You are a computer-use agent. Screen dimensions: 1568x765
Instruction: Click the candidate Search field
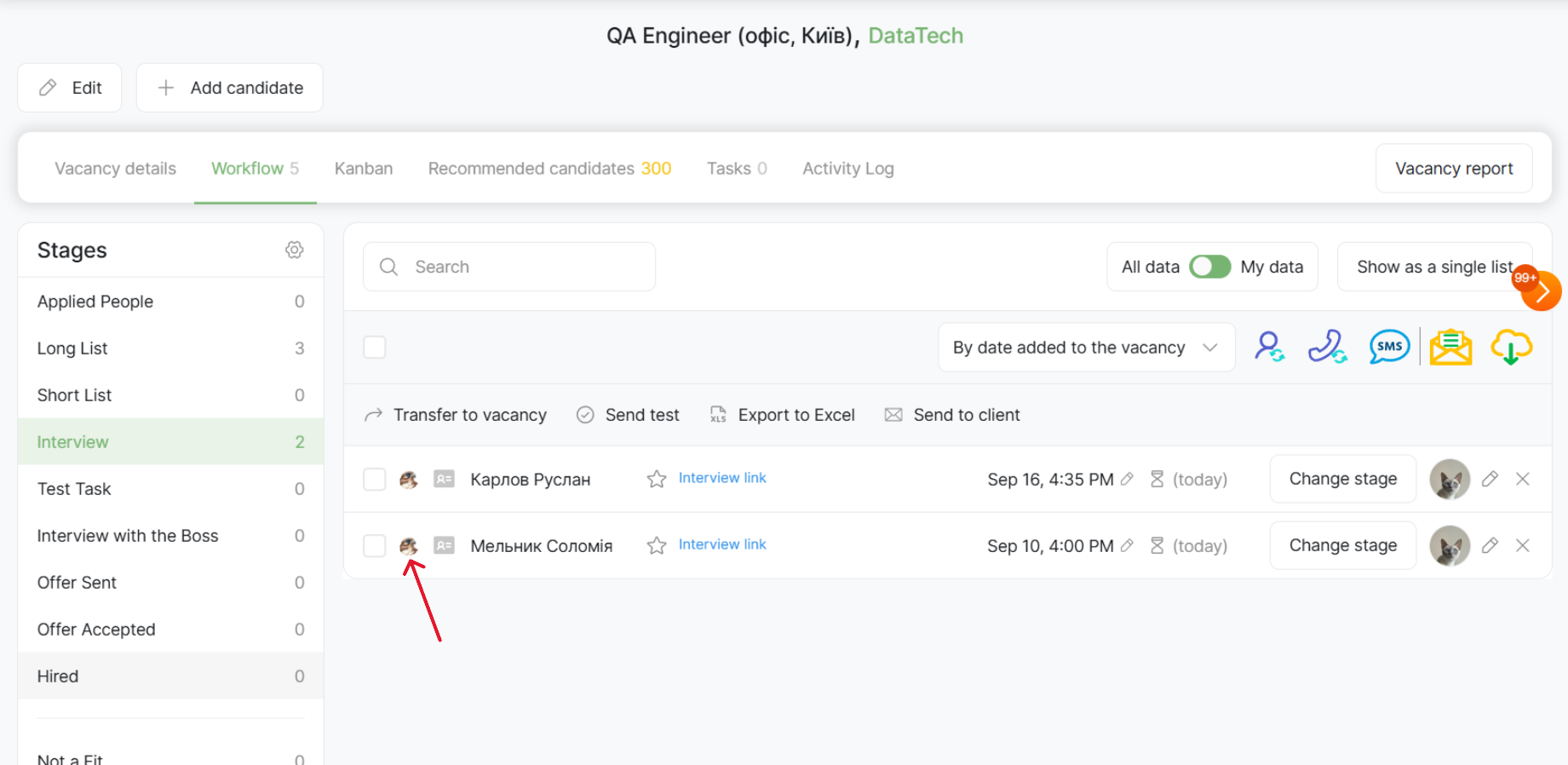pos(509,267)
